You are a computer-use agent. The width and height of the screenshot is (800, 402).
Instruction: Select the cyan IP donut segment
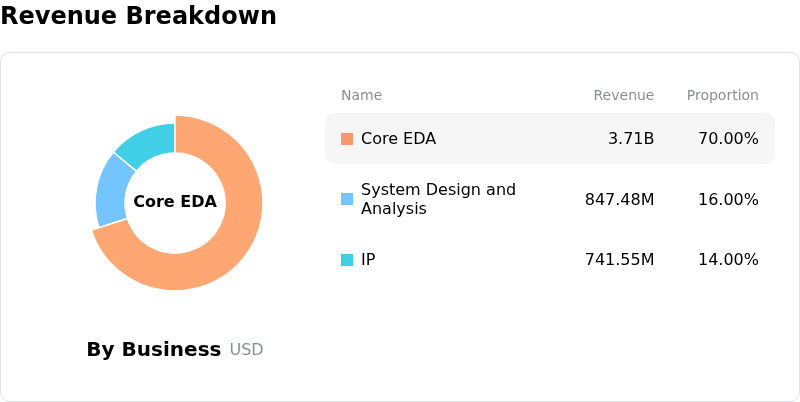coord(149,144)
